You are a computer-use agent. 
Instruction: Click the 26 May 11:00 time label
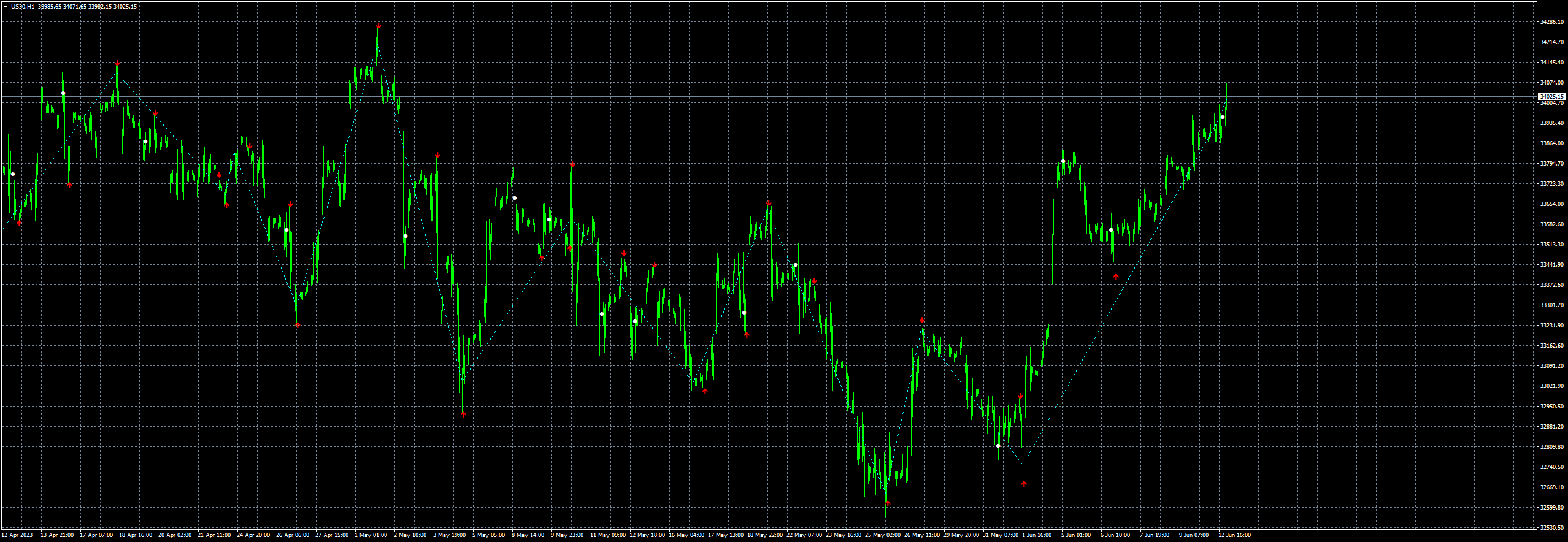(922, 535)
